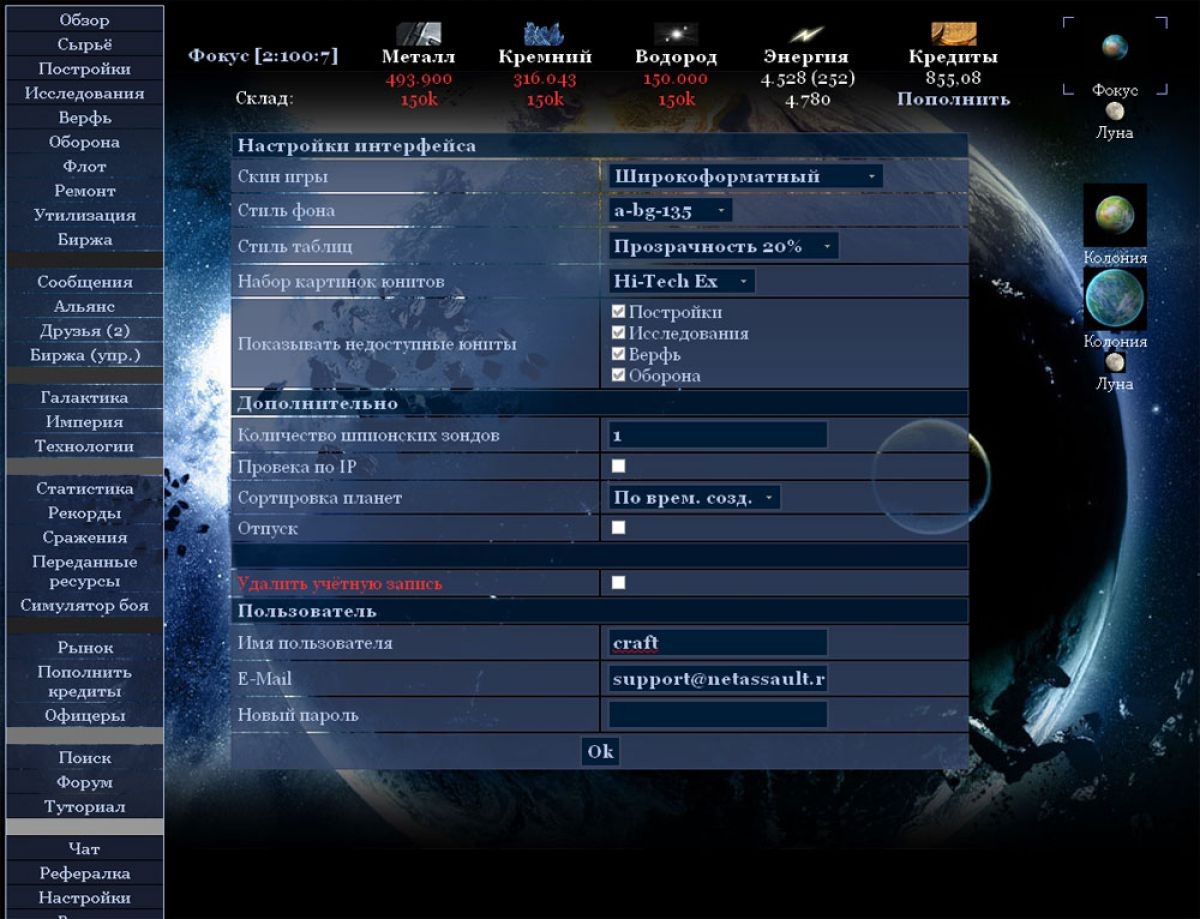Enable the Отпуск vacation checkbox
This screenshot has width=1200, height=919.
coord(618,527)
